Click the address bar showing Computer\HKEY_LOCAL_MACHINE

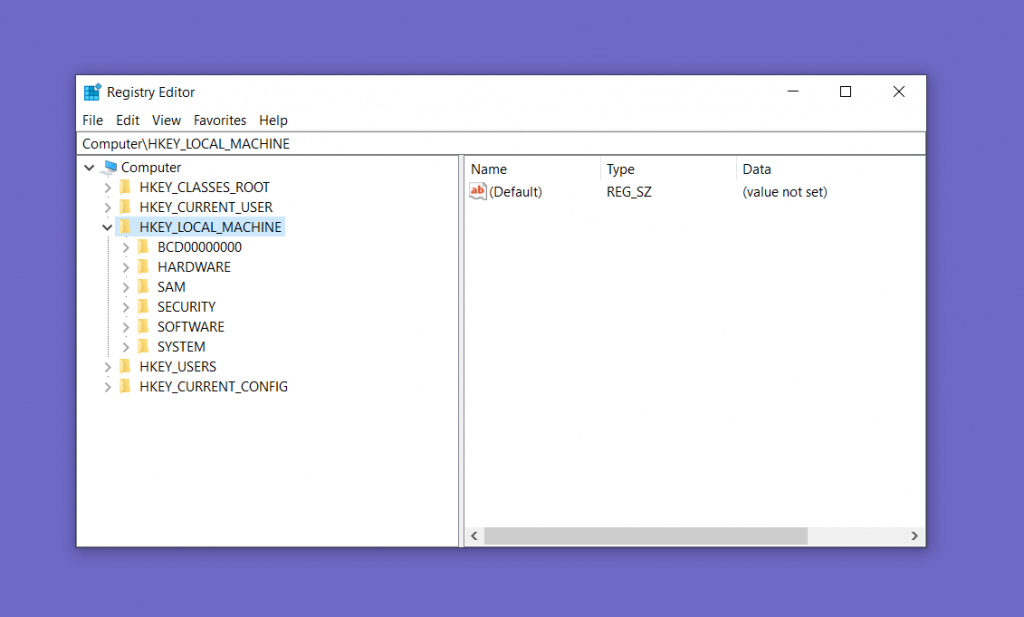coord(501,144)
